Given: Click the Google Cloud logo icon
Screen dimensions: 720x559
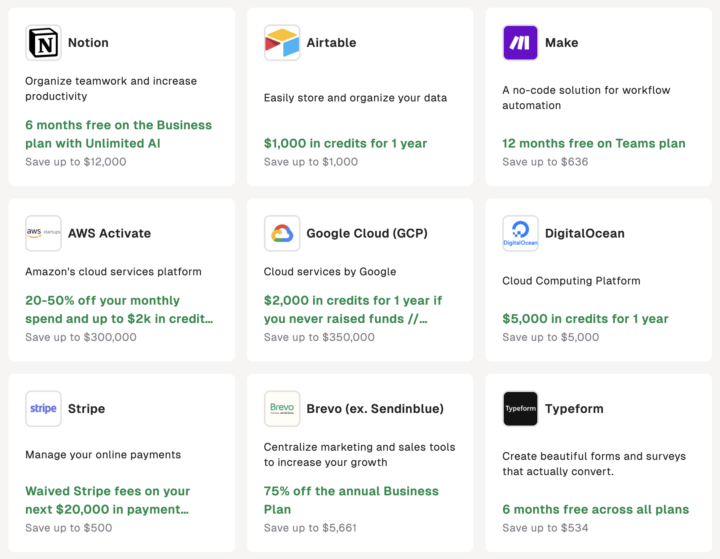Looking at the screenshot, I should [282, 233].
